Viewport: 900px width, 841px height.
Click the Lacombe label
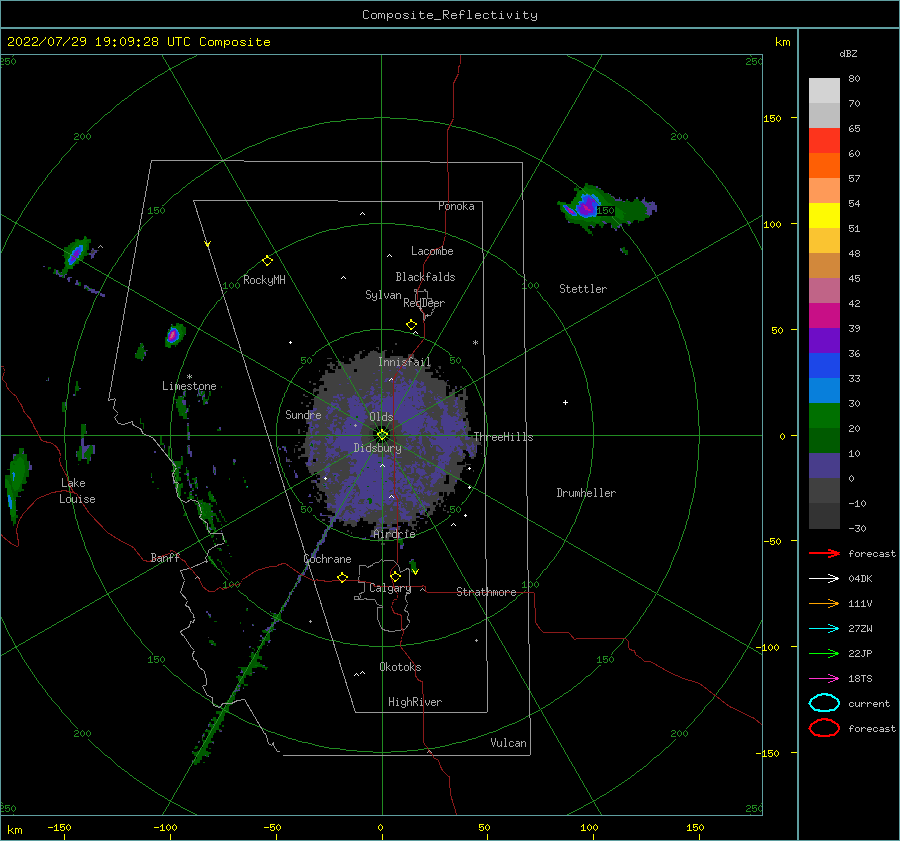[x=432, y=251]
